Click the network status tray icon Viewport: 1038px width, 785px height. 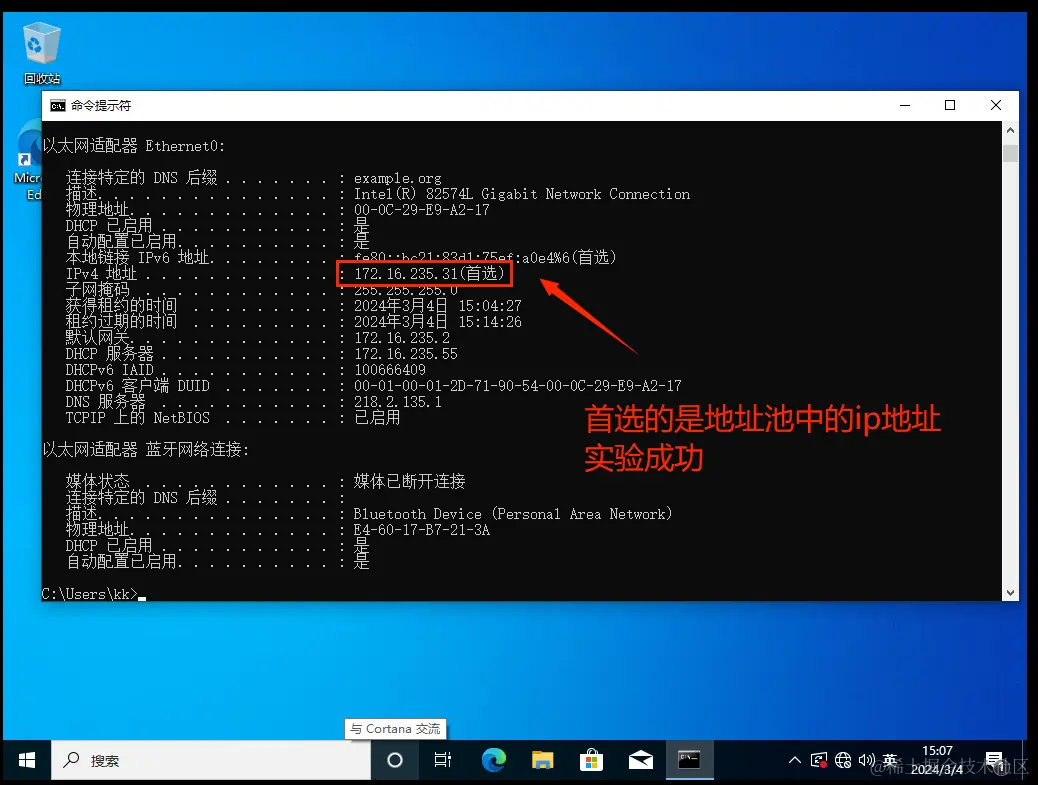coord(843,760)
